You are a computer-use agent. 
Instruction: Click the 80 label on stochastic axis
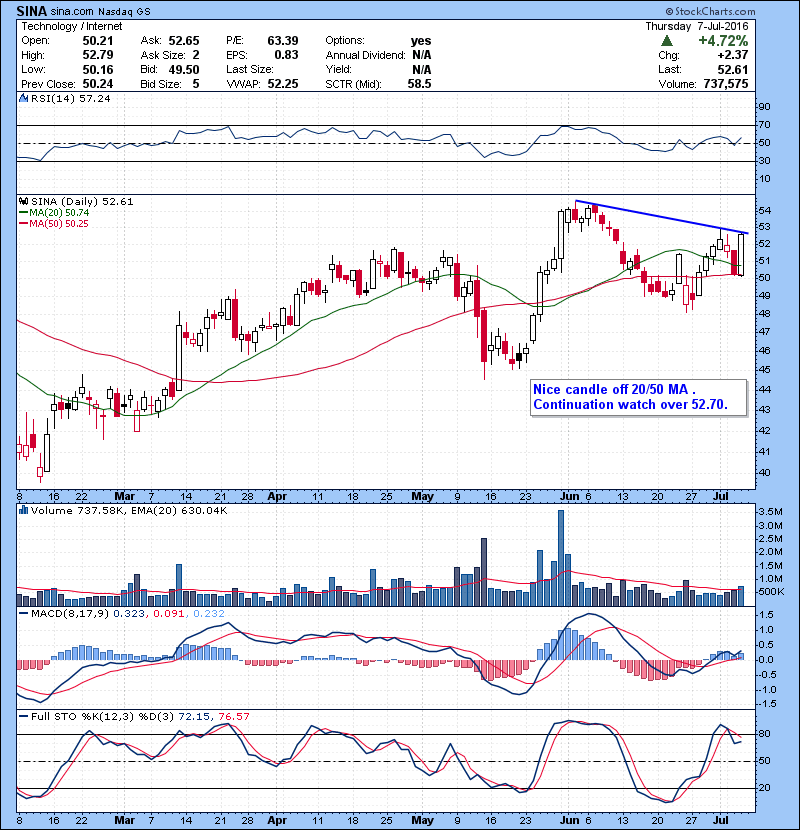coord(765,734)
